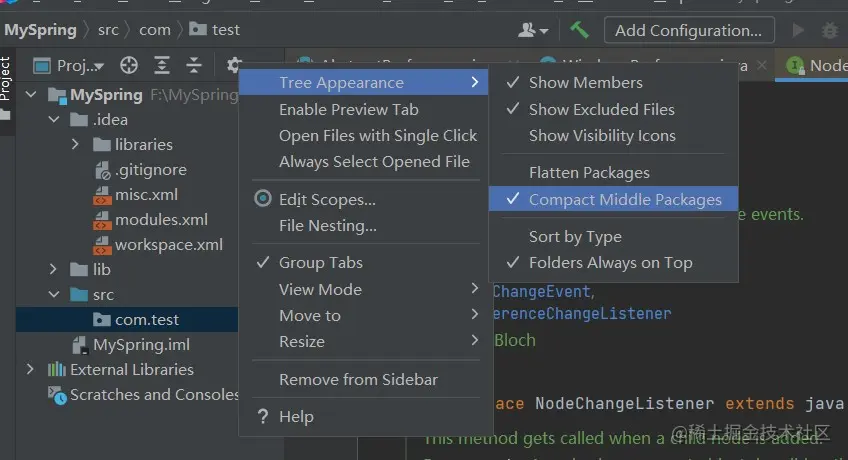Open the user account icon in toolbar
The image size is (848, 460).
(x=531, y=30)
